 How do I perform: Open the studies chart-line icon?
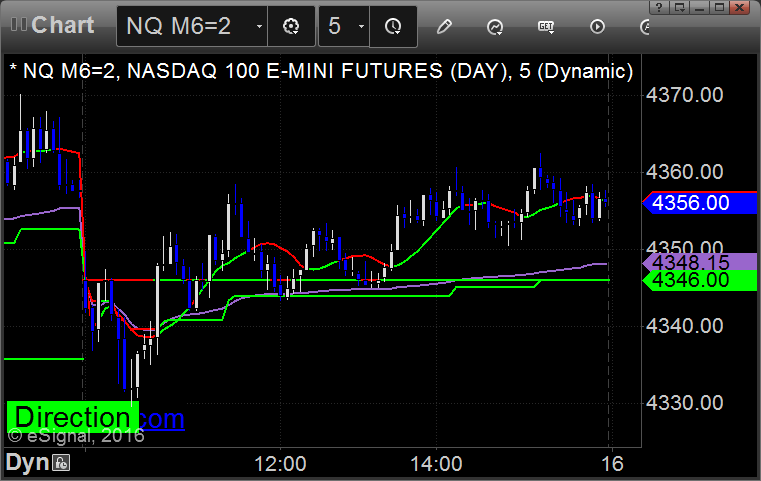pyautogui.click(x=495, y=27)
